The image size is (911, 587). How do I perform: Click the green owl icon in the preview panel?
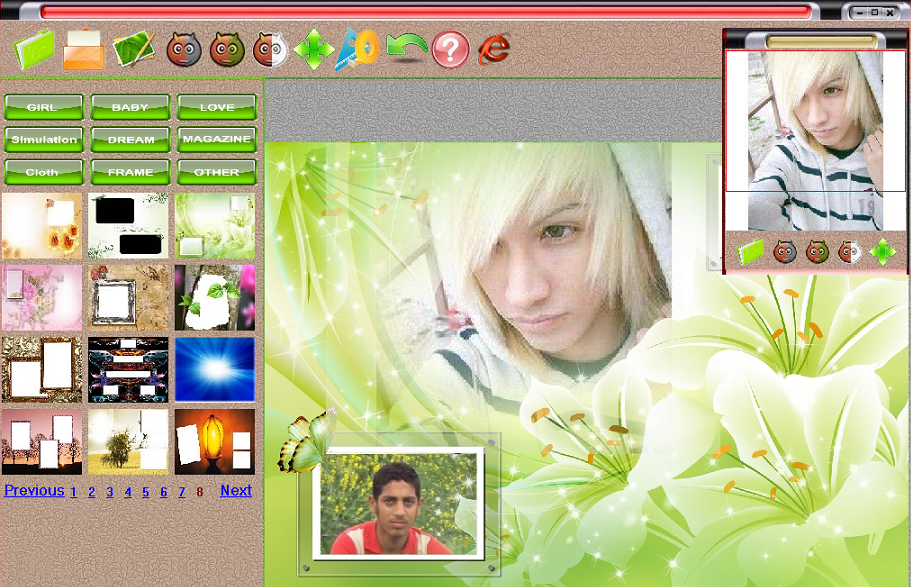(817, 252)
